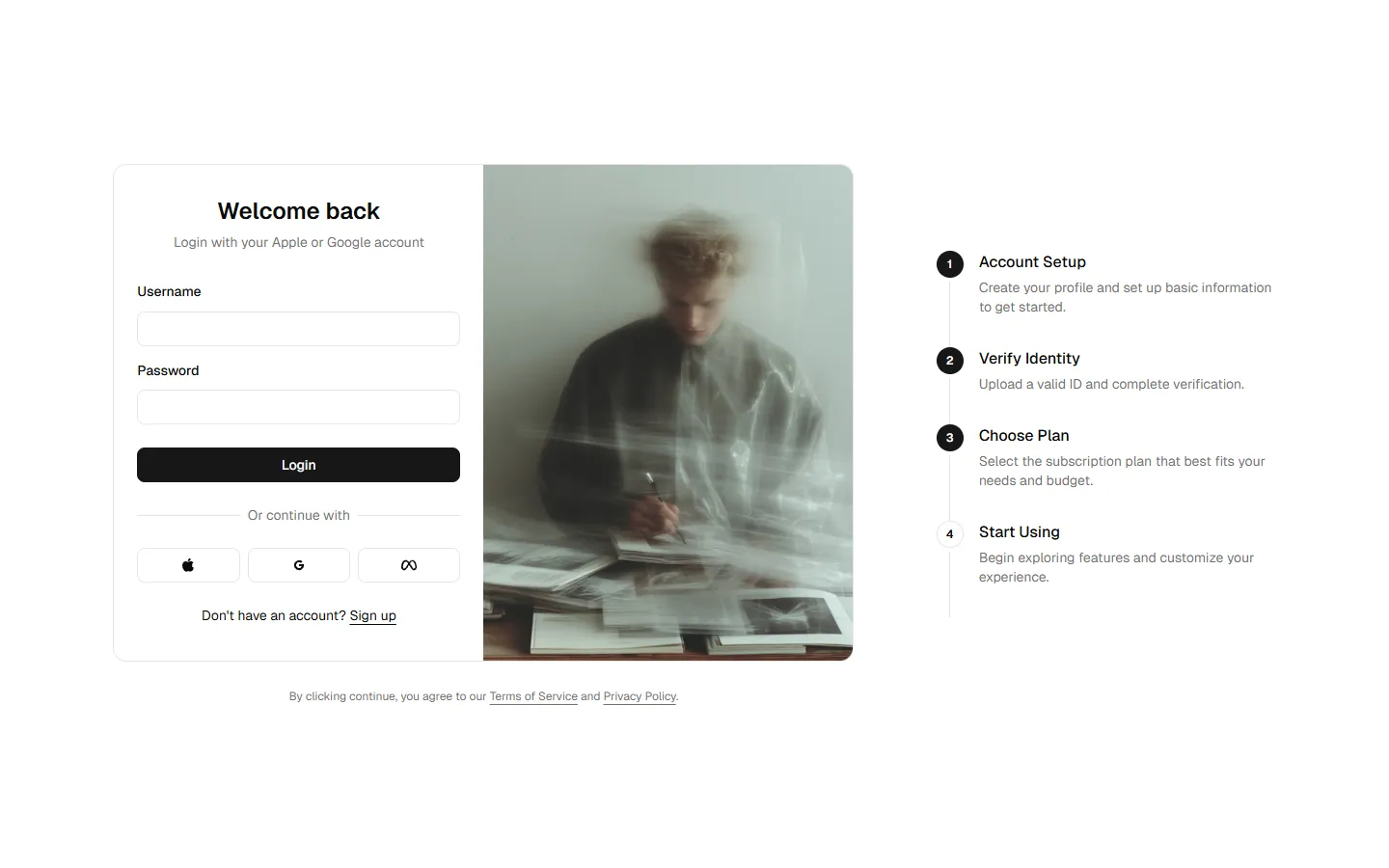Click the Start Using step title

[x=1020, y=532]
